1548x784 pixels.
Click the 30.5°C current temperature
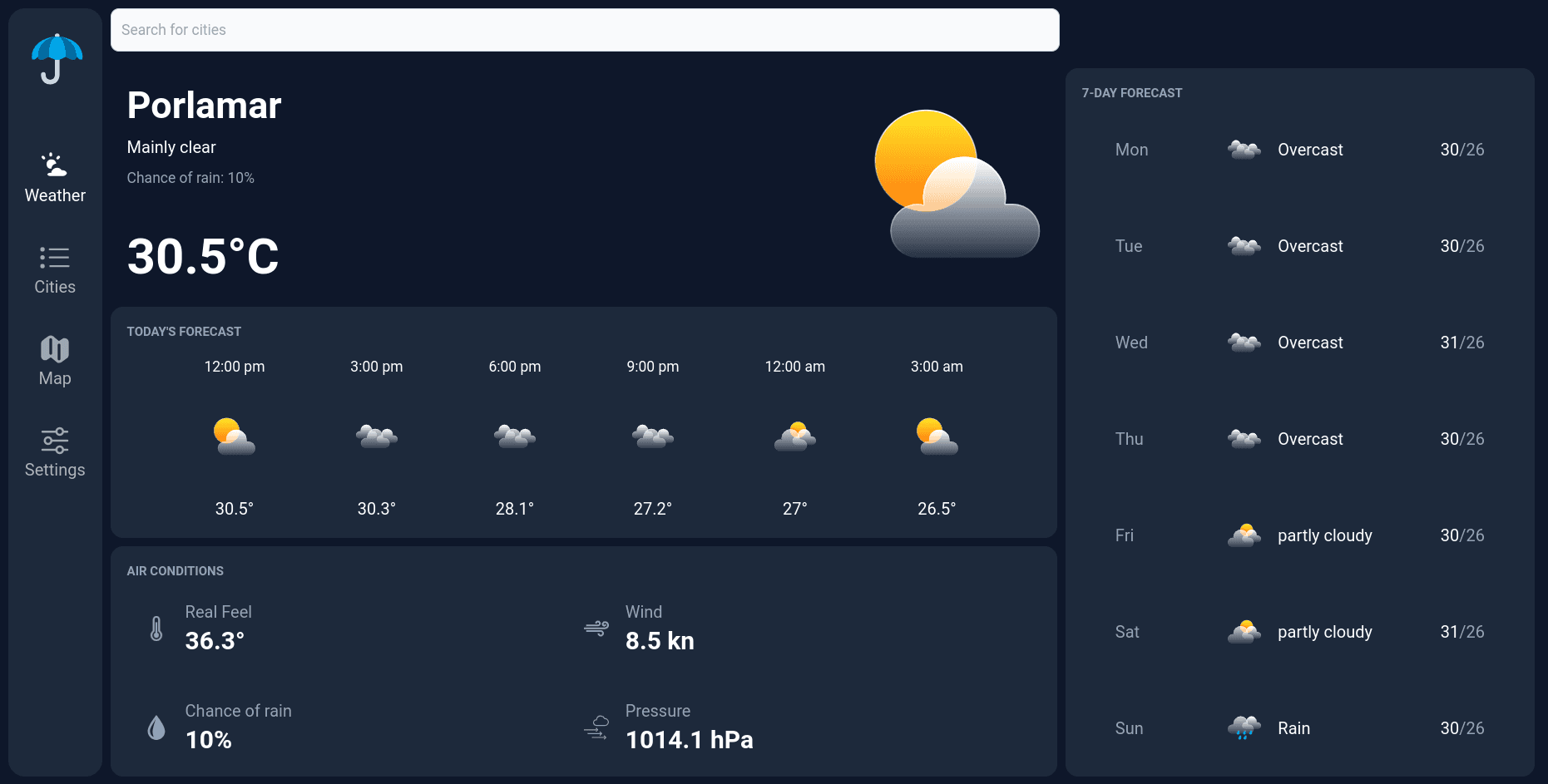point(202,256)
